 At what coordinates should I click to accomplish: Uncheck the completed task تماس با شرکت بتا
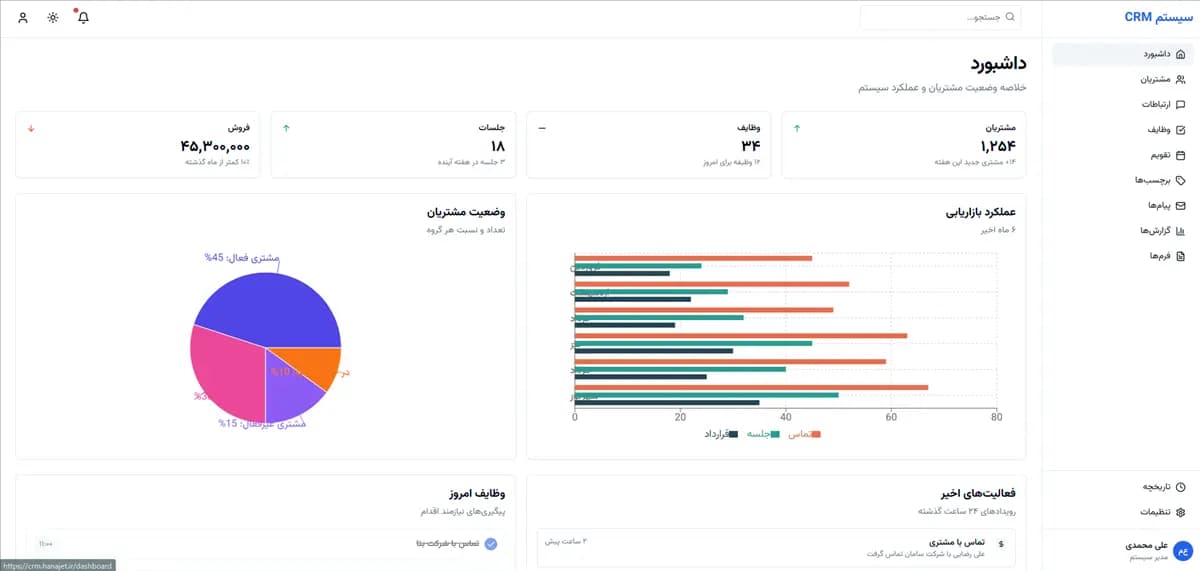click(x=490, y=544)
